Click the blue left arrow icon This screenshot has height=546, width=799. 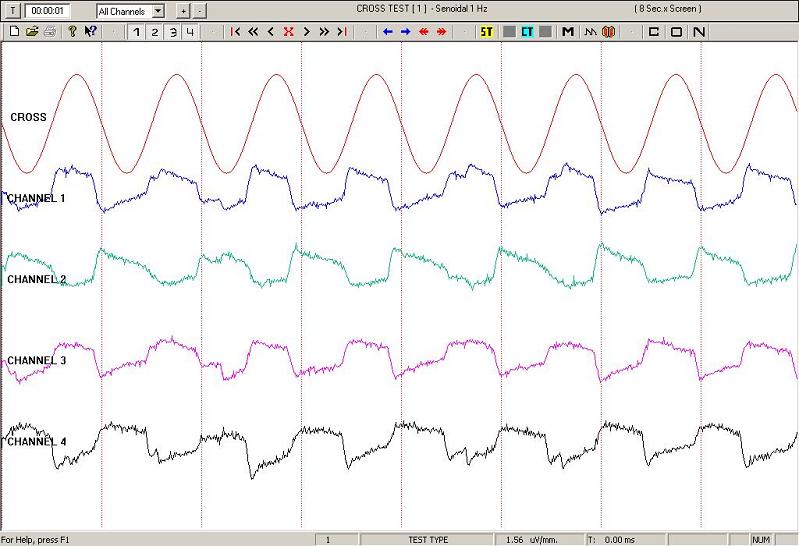tap(387, 32)
